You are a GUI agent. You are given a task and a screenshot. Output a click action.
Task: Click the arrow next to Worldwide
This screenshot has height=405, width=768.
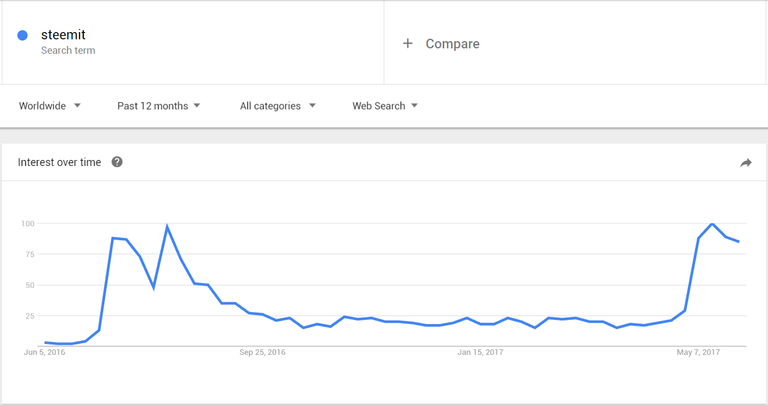[x=77, y=105]
